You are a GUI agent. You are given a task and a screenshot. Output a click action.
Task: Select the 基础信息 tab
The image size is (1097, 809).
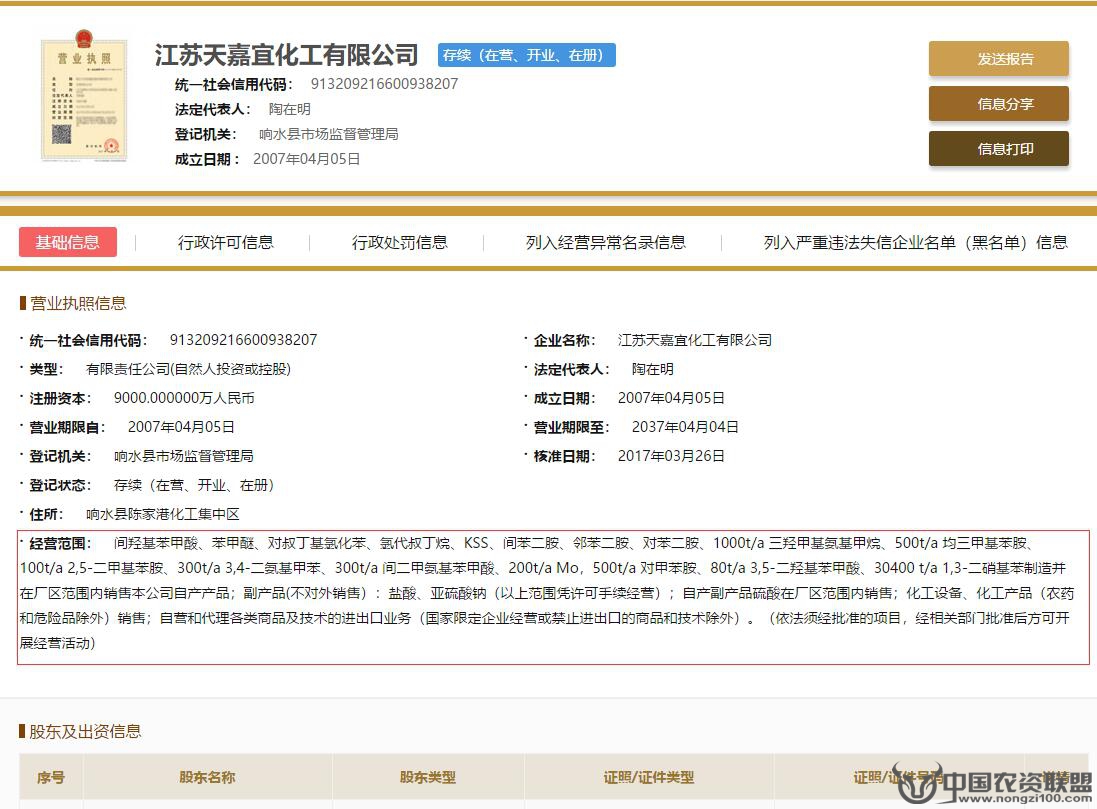point(67,242)
